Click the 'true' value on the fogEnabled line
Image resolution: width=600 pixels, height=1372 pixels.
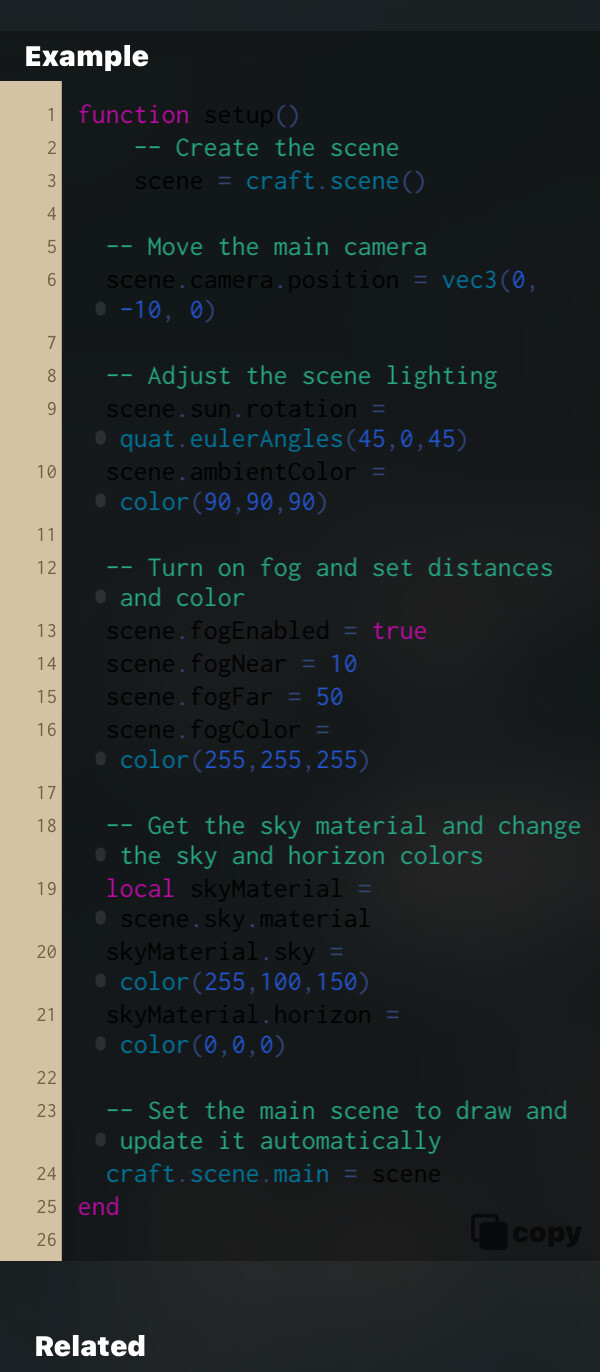click(x=400, y=631)
